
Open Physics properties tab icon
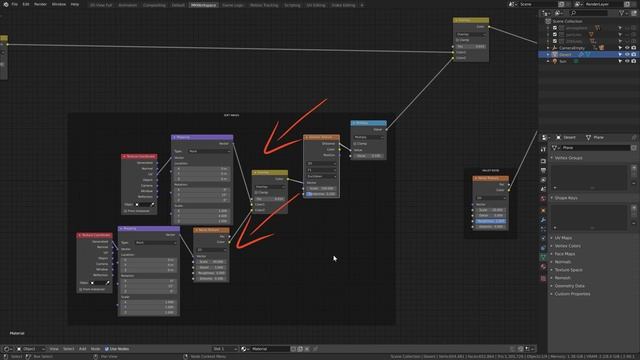pyautogui.click(x=543, y=239)
